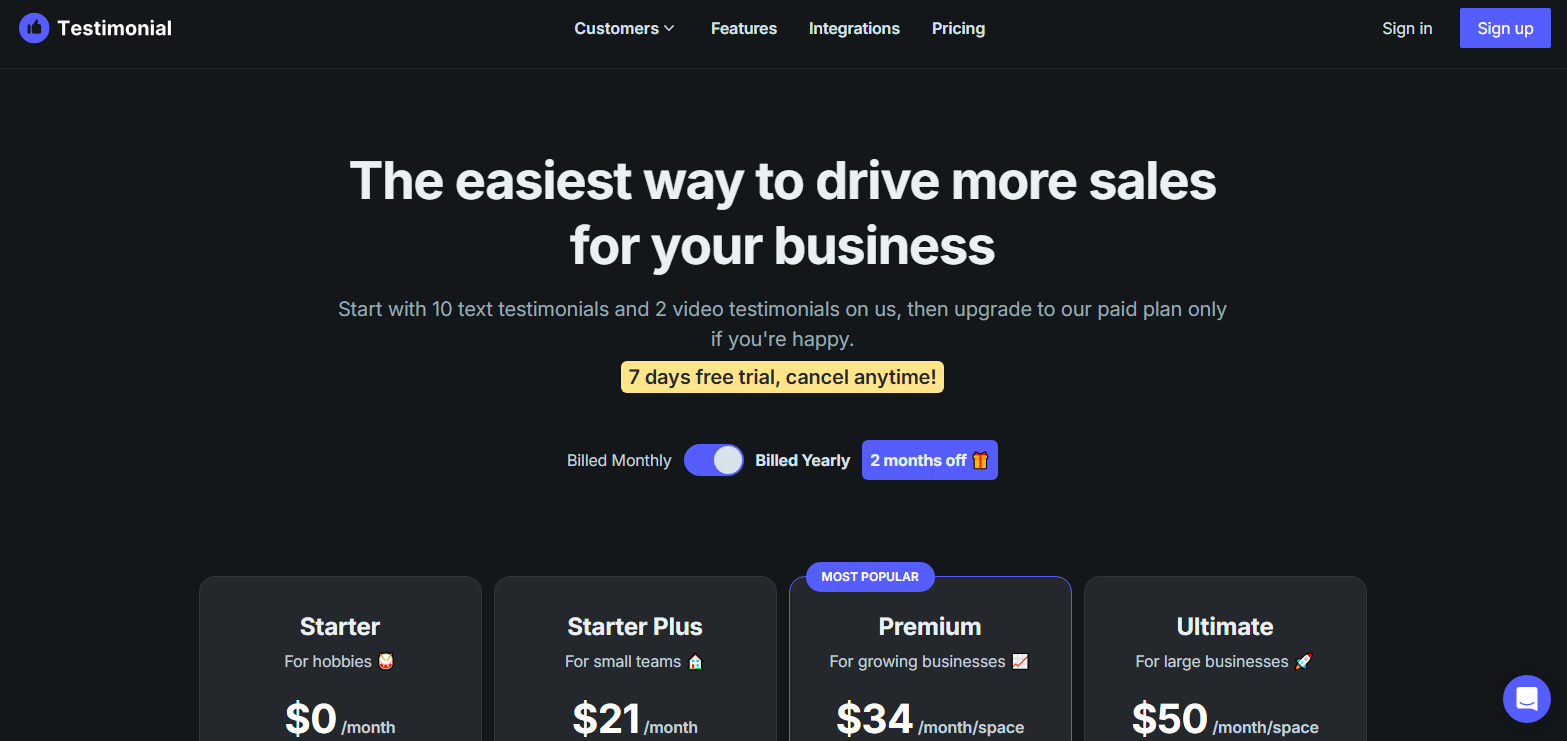This screenshot has width=1567, height=741.
Task: Click the MOST POPULAR badge on Premium
Action: (870, 577)
